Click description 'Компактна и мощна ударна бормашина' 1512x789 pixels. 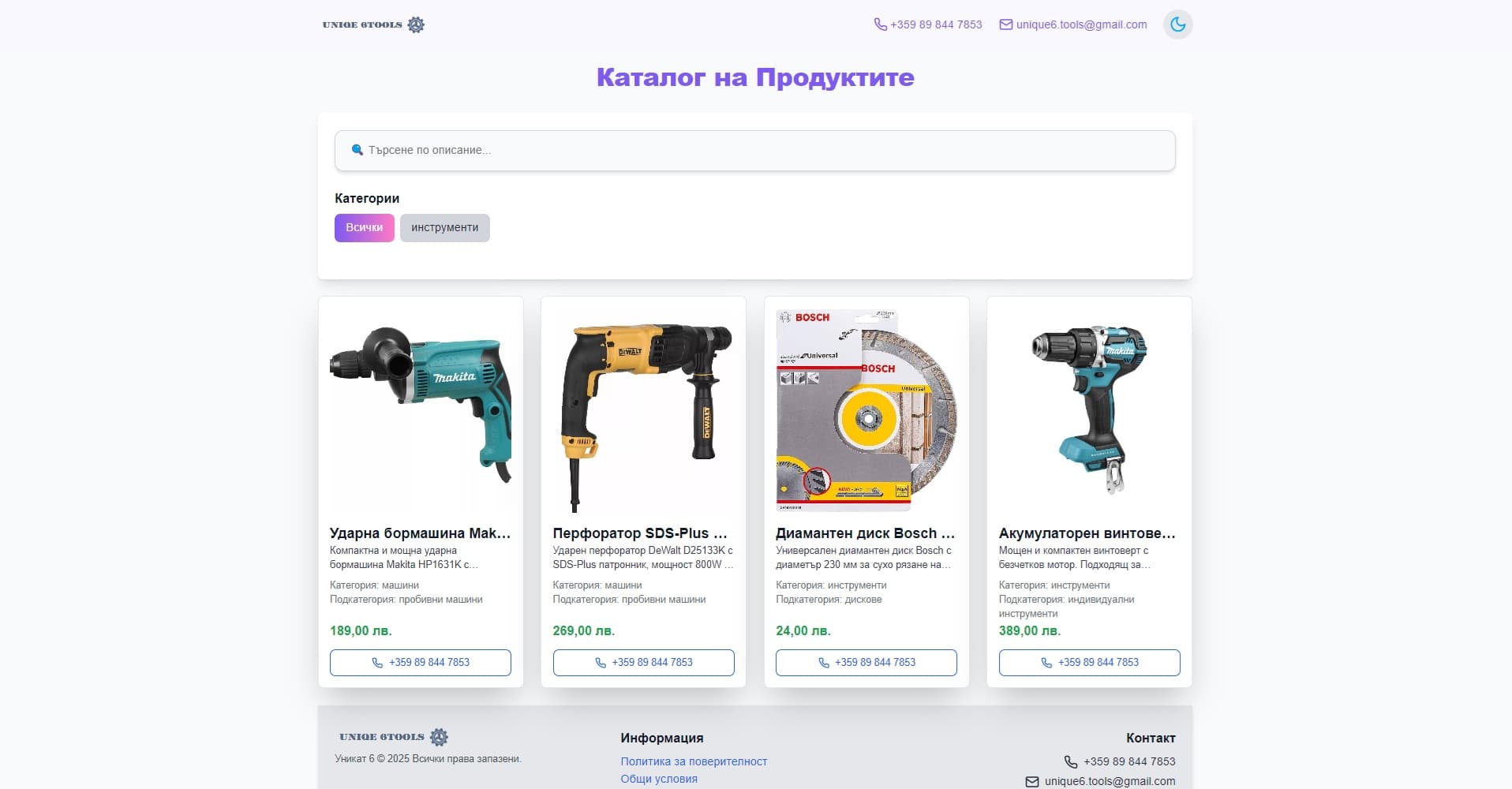403,558
